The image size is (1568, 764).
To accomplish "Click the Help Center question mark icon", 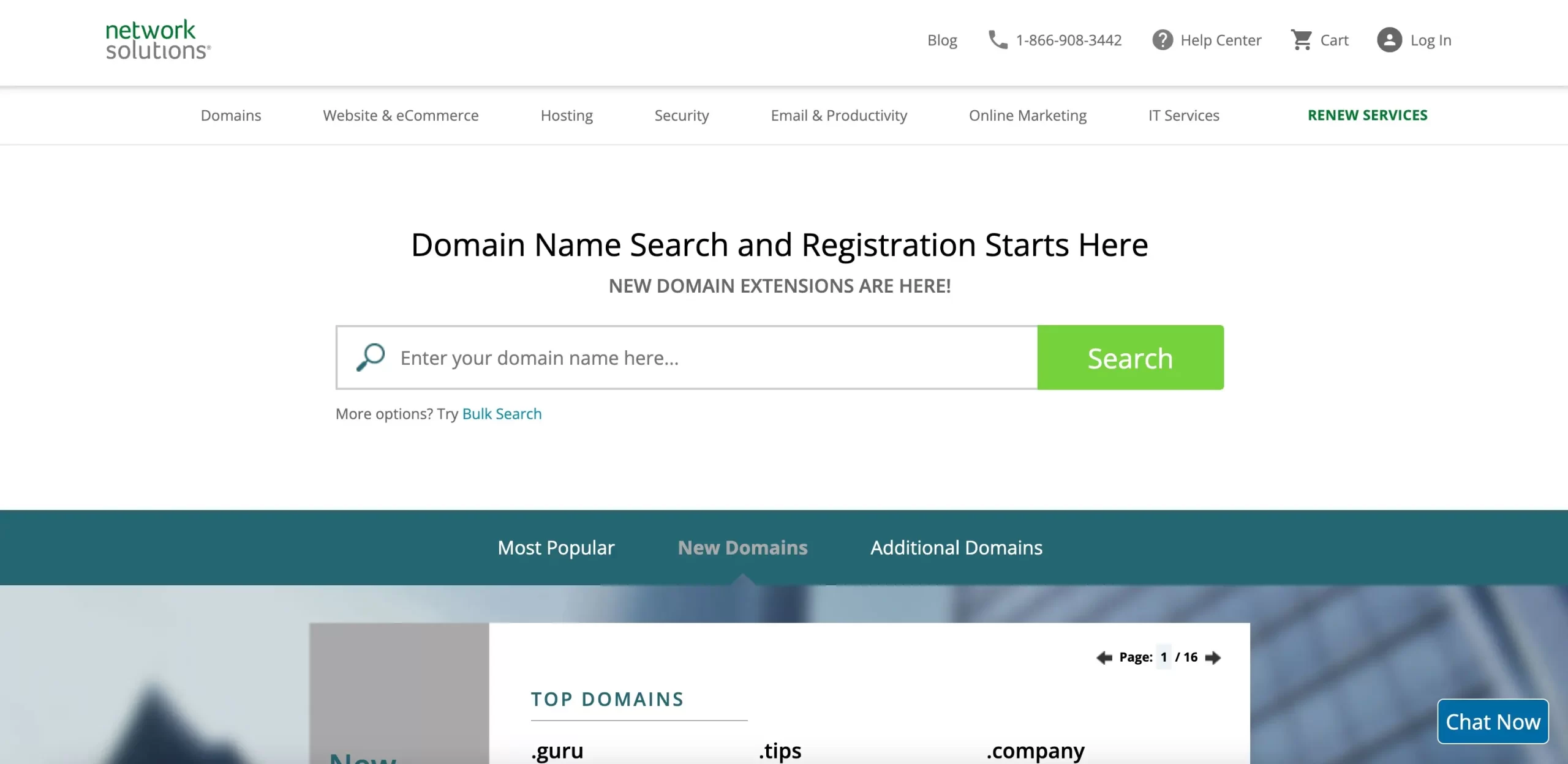I will point(1162,40).
